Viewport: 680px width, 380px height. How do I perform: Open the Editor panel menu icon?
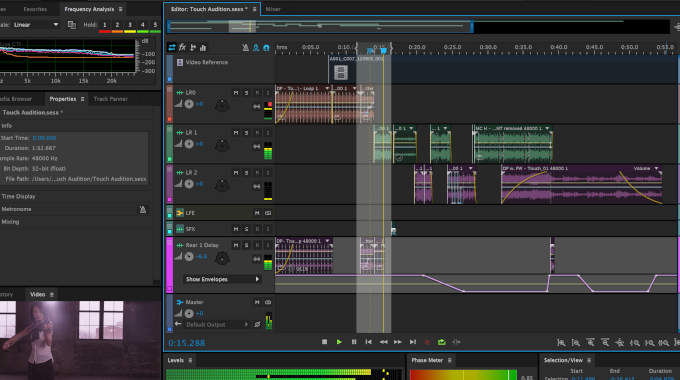254,9
